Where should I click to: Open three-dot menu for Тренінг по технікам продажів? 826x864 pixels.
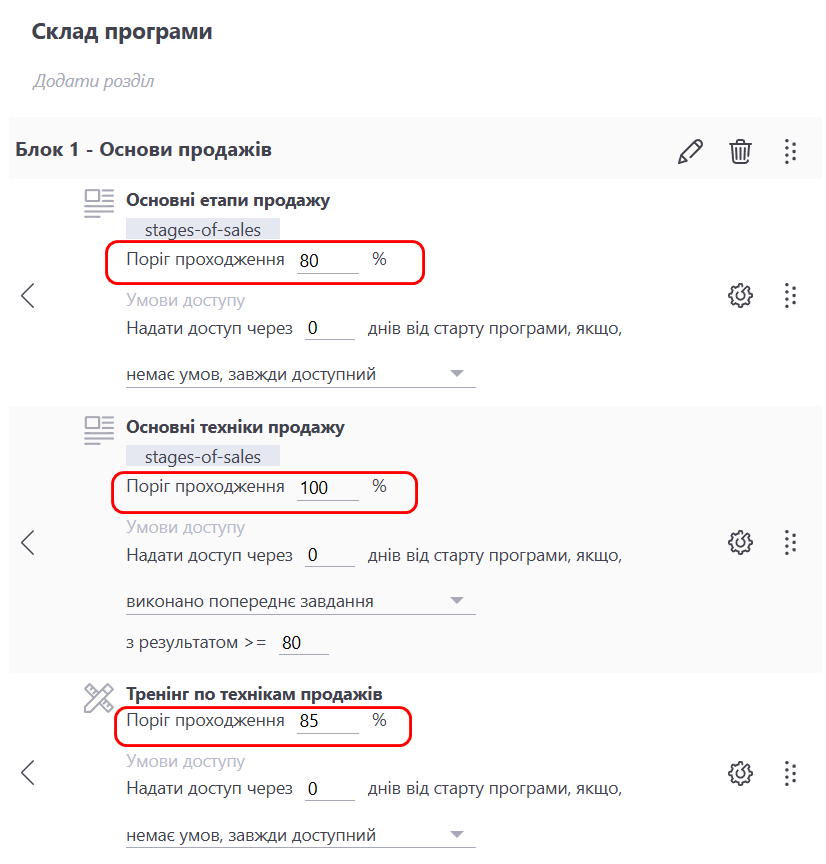[790, 773]
